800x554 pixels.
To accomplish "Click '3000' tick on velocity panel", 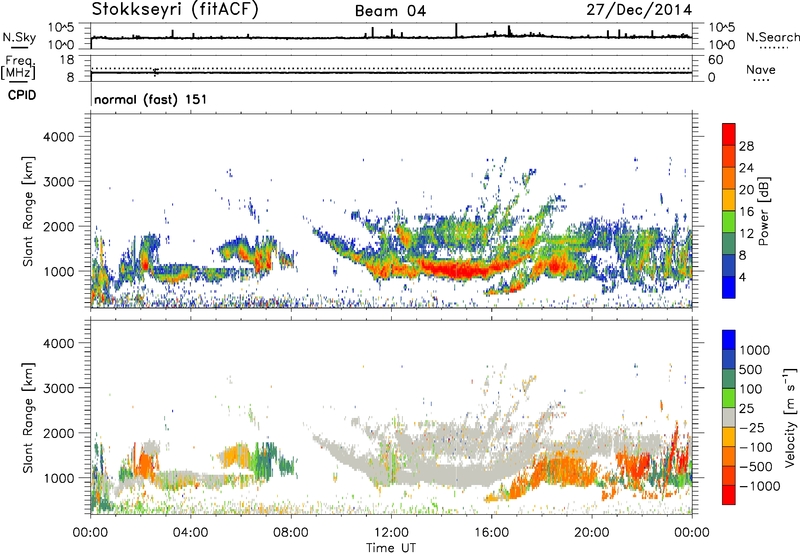I will 58,388.
